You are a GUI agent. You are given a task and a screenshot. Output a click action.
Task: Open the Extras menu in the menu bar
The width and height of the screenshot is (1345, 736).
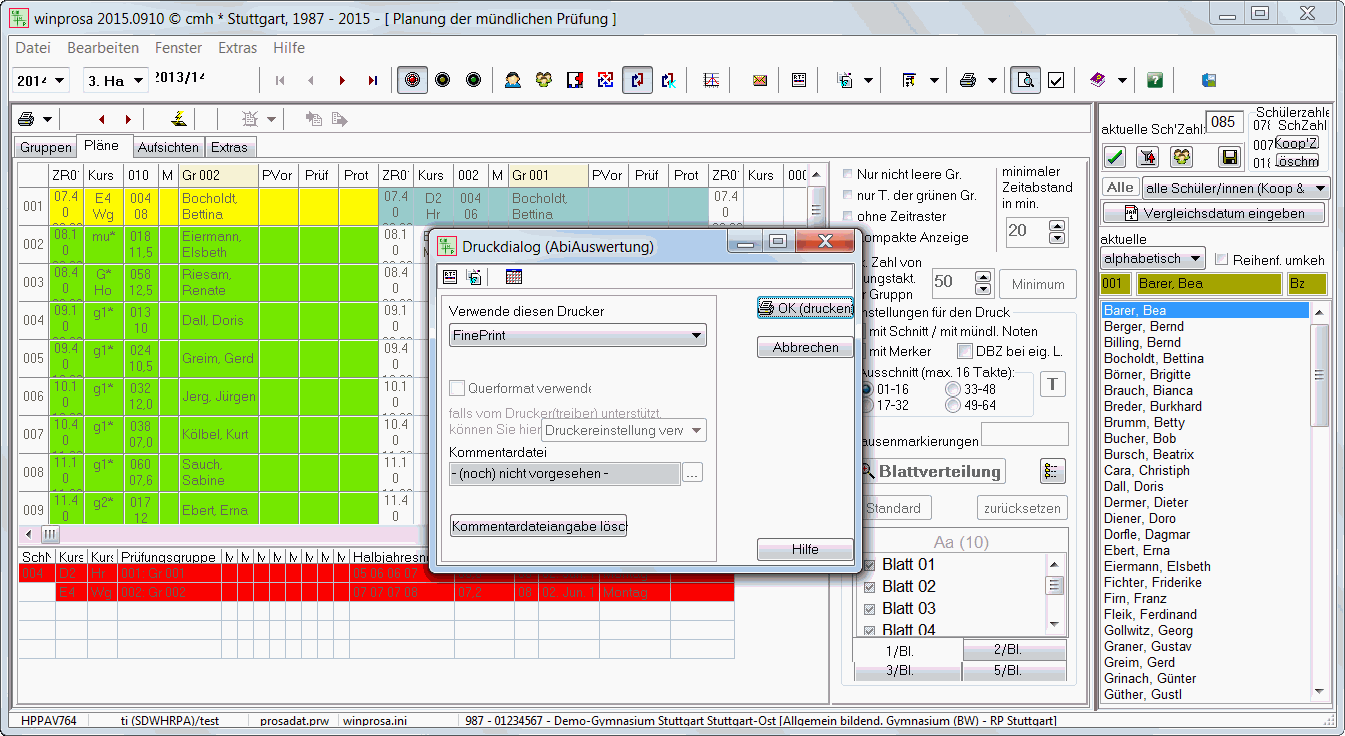click(237, 48)
